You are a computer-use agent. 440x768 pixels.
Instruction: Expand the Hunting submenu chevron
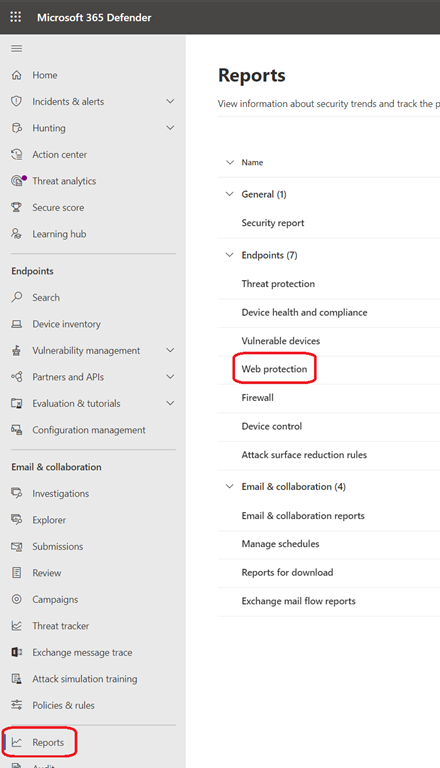click(170, 128)
